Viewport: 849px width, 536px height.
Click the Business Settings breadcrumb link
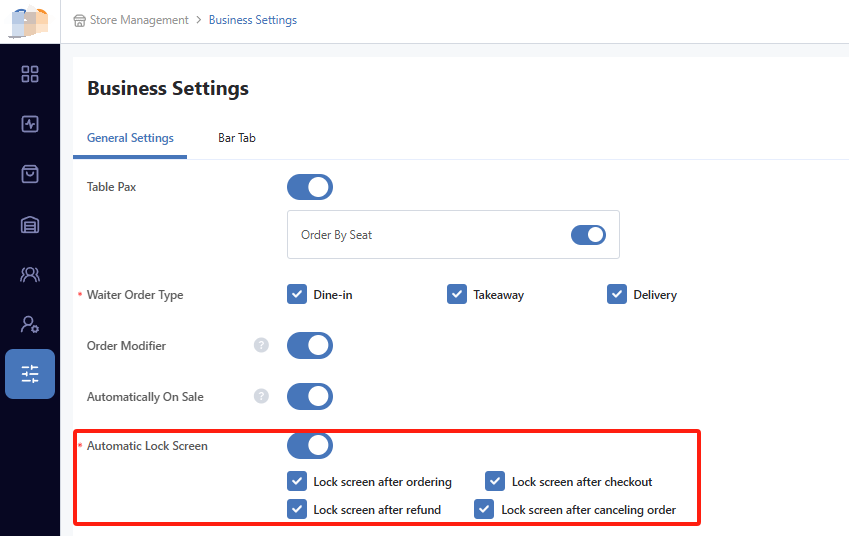coord(253,20)
